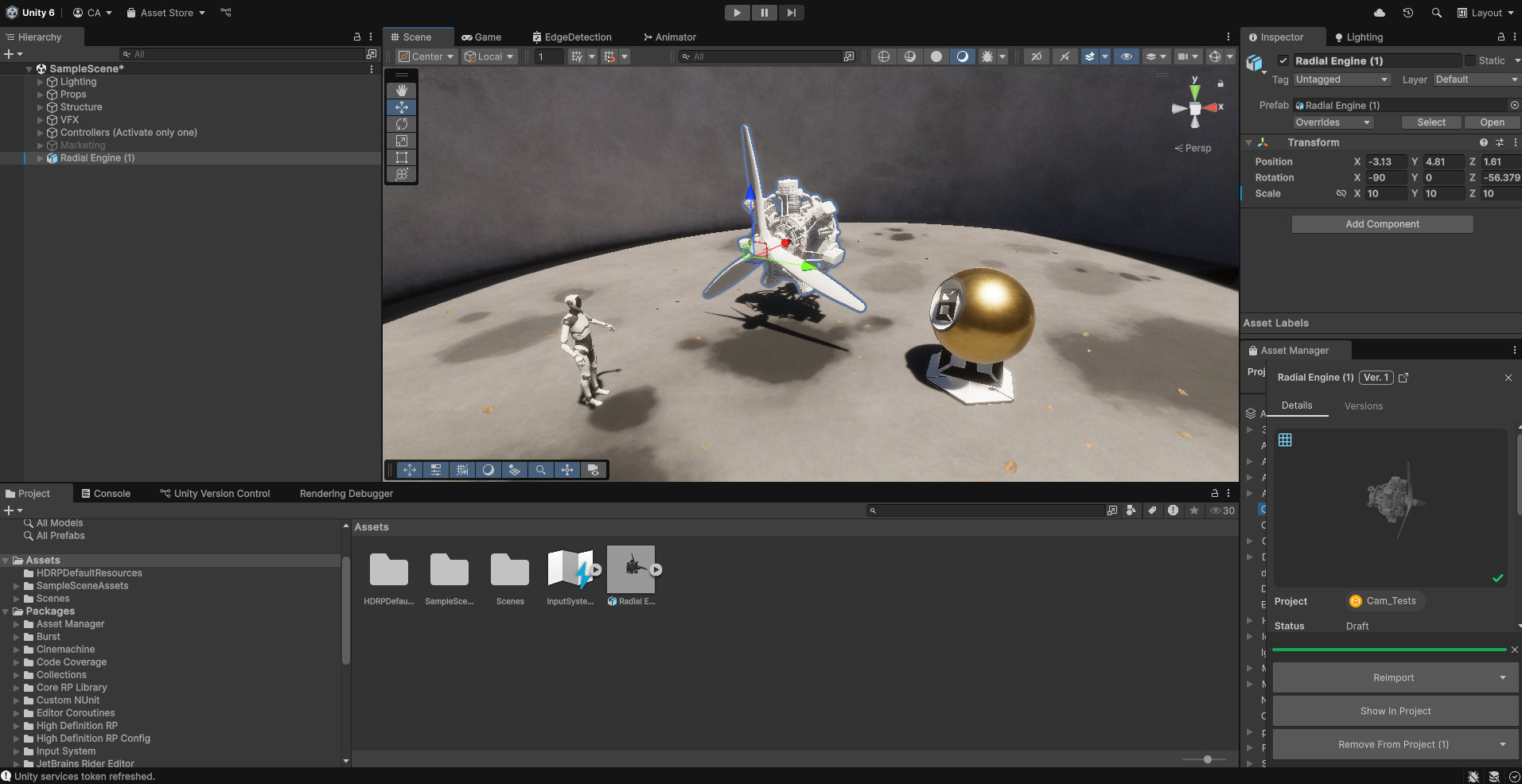This screenshot has height=784, width=1522.
Task: Open Rendering Debugger tab
Action: tap(346, 494)
